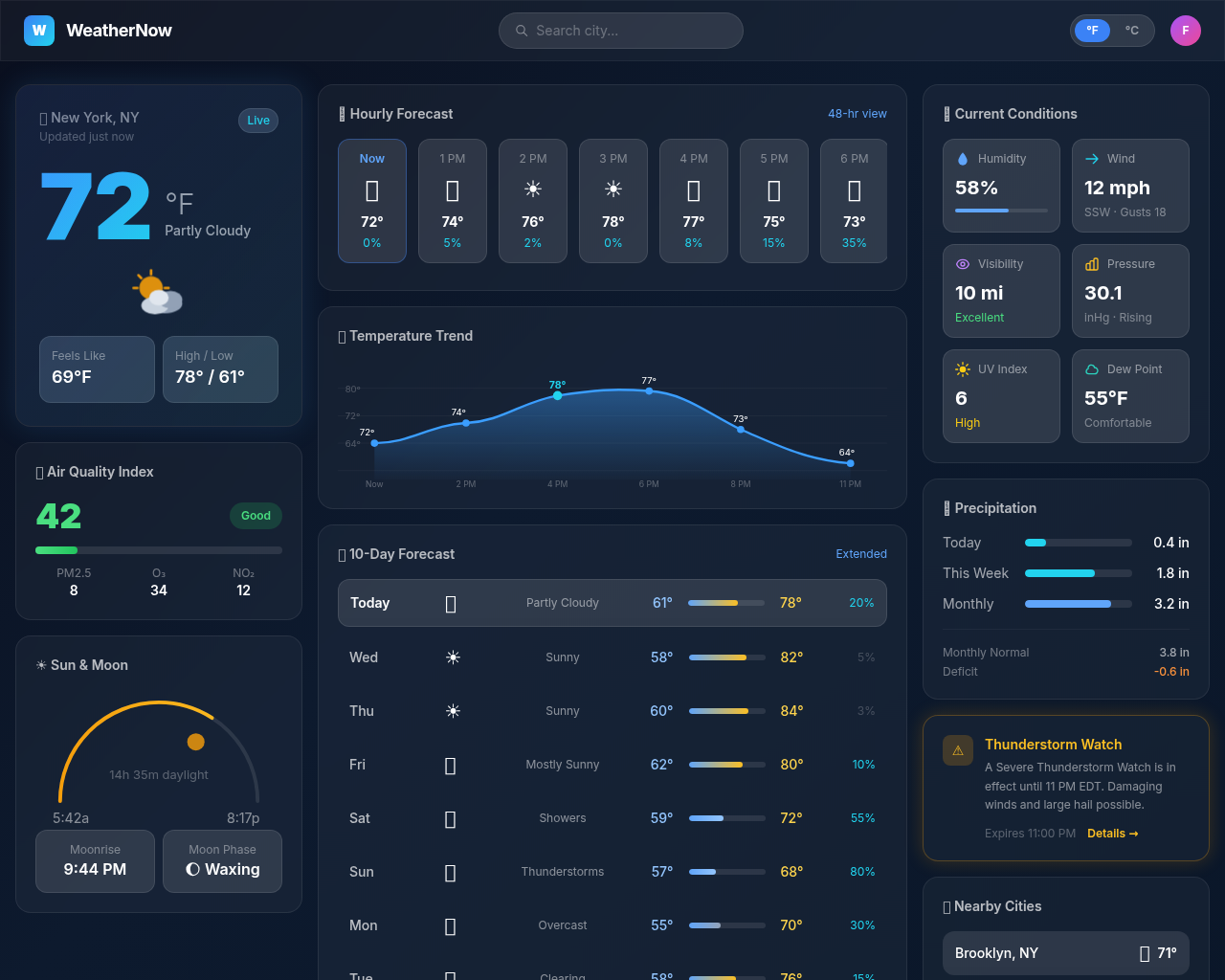The height and width of the screenshot is (980, 1225).
Task: Click the 78° peak point on trend
Action: [558, 395]
